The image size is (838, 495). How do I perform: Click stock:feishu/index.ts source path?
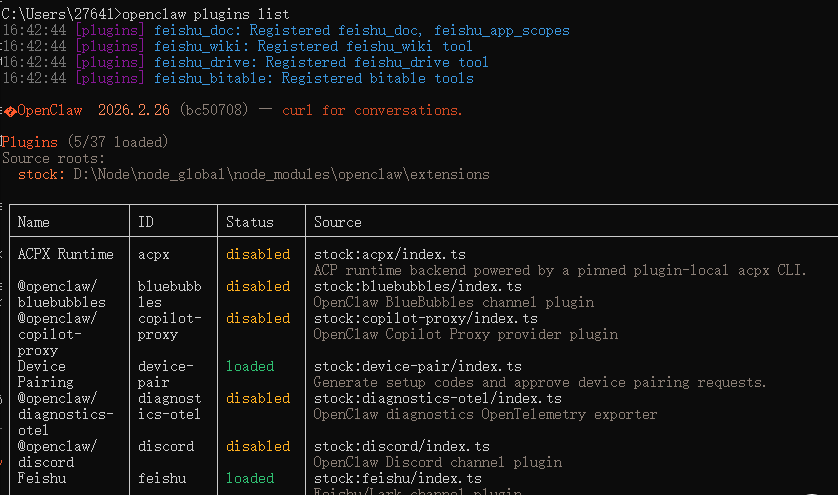398,478
